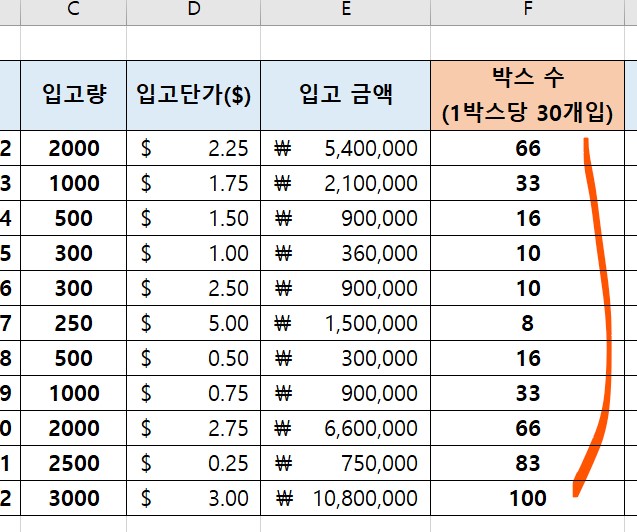Click amount cell ₩ 360,000
The image size is (637, 532).
click(x=345, y=253)
